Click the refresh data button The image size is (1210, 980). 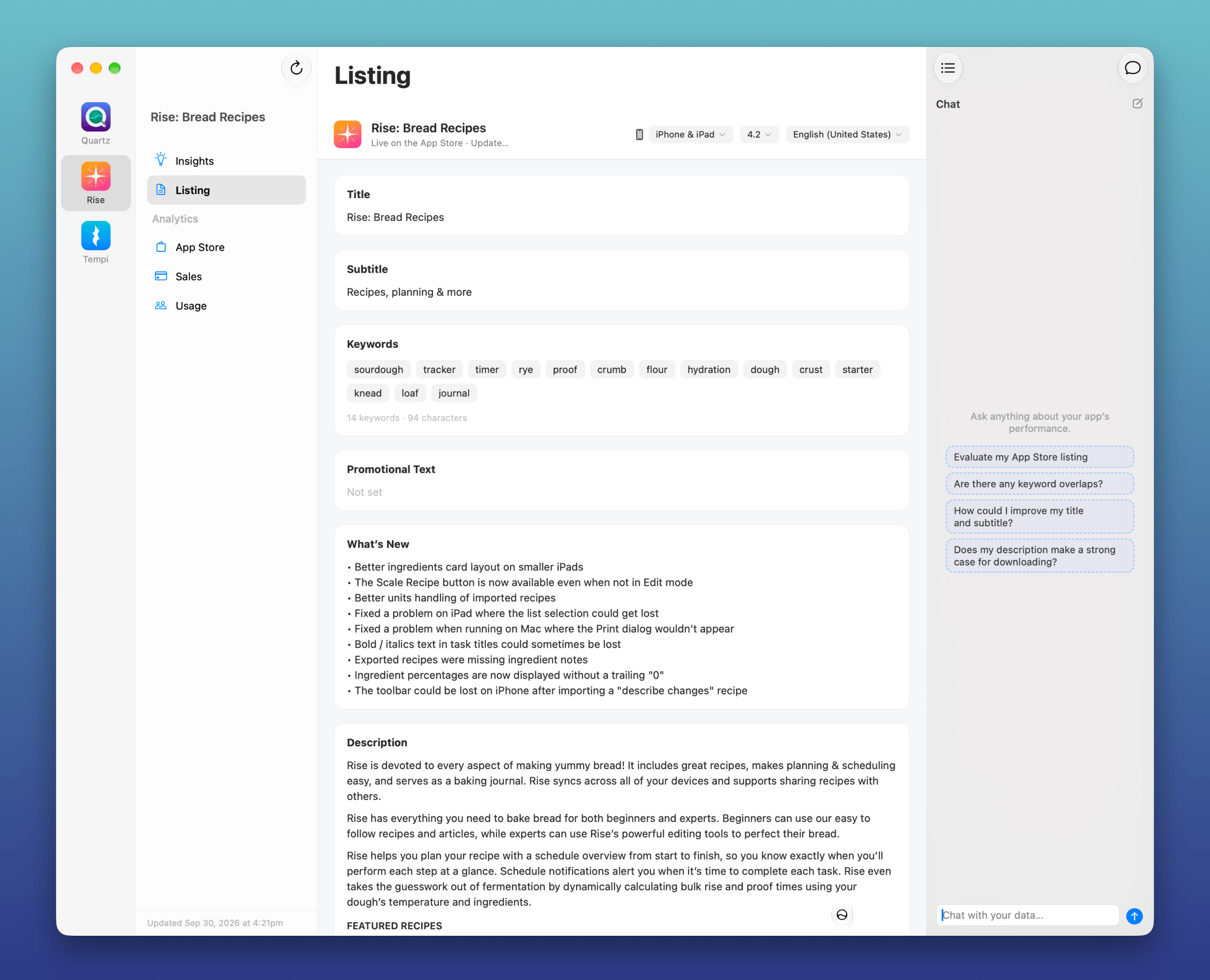pyautogui.click(x=296, y=68)
